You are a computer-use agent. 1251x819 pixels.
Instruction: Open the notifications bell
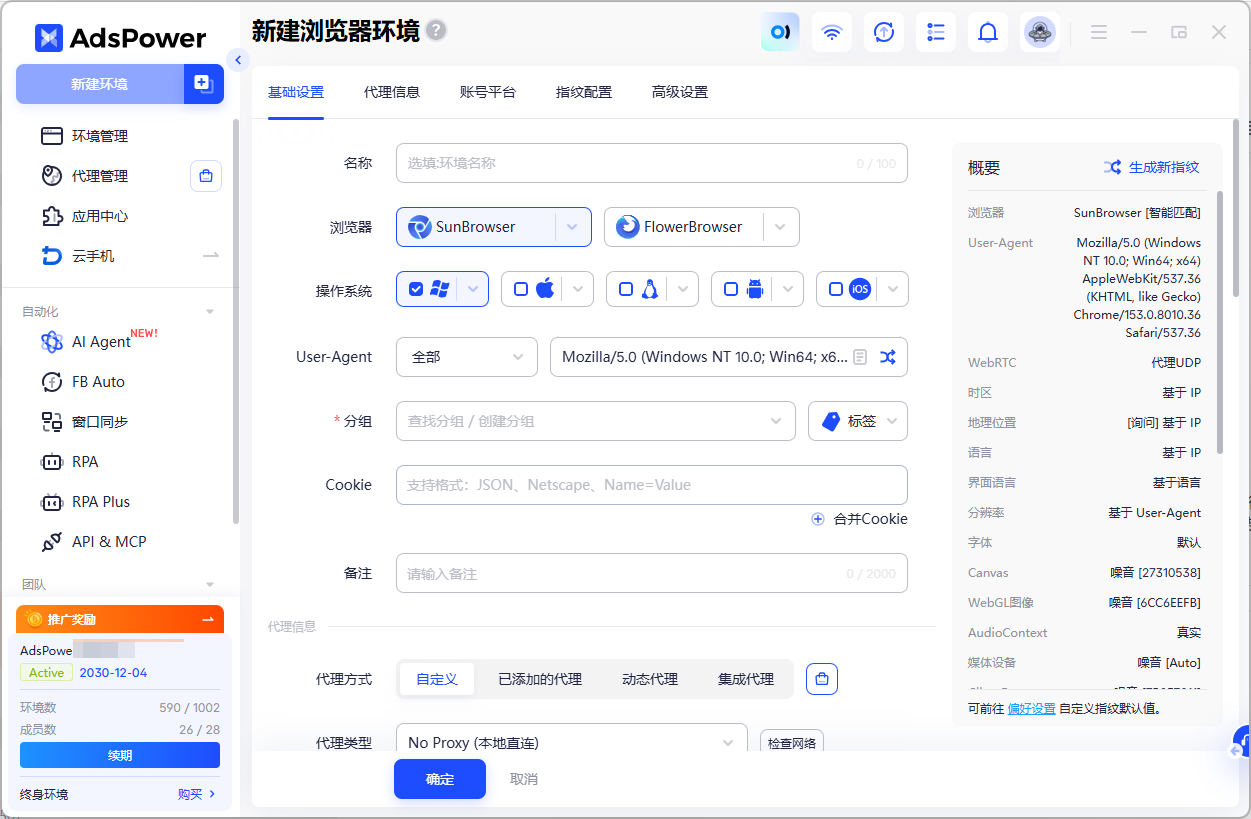[x=988, y=32]
